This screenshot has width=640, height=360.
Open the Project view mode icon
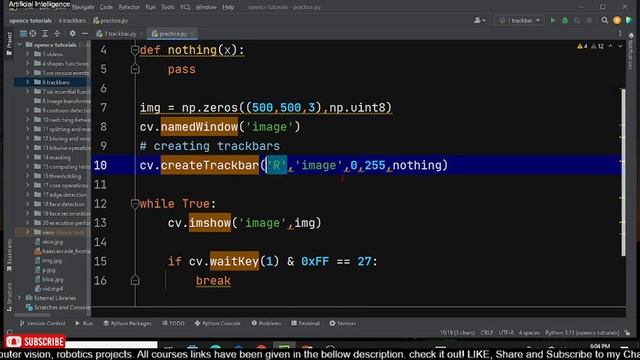(x=23, y=33)
